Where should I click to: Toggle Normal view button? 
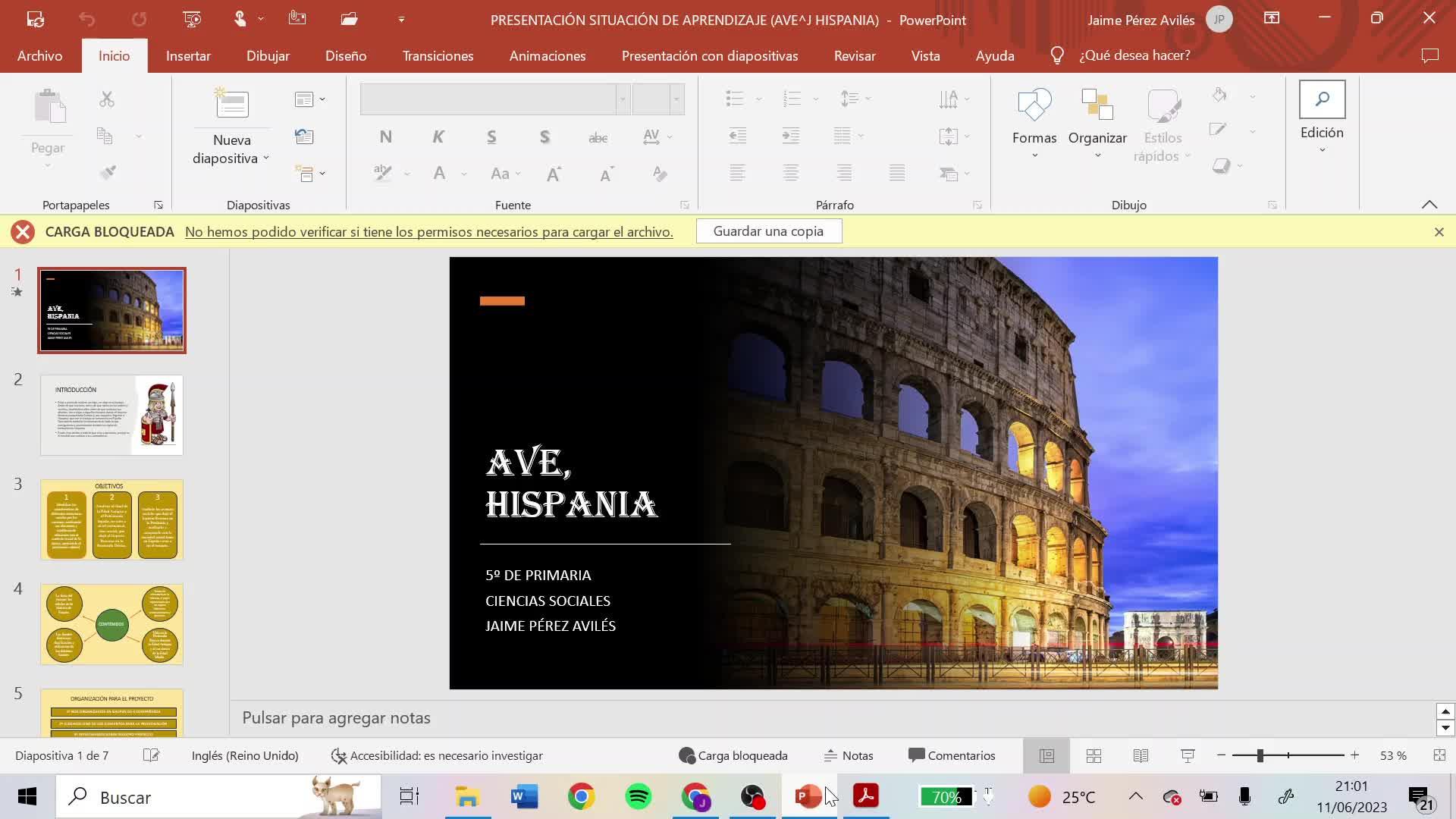(x=1046, y=755)
